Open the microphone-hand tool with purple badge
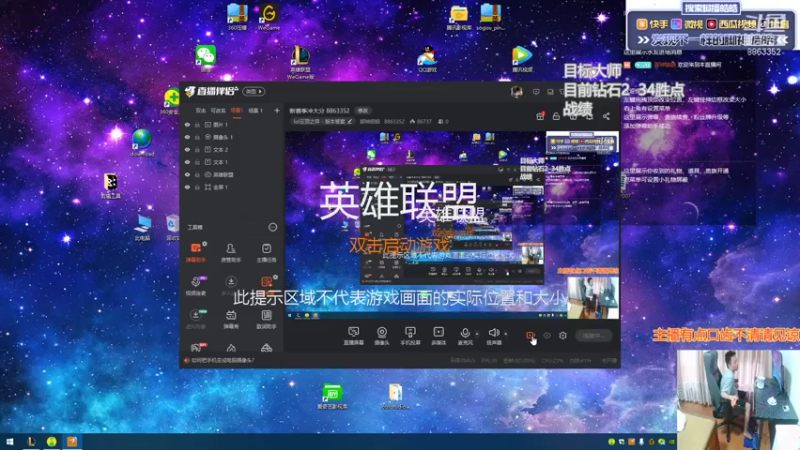This screenshot has height=450, width=800. coord(196,286)
